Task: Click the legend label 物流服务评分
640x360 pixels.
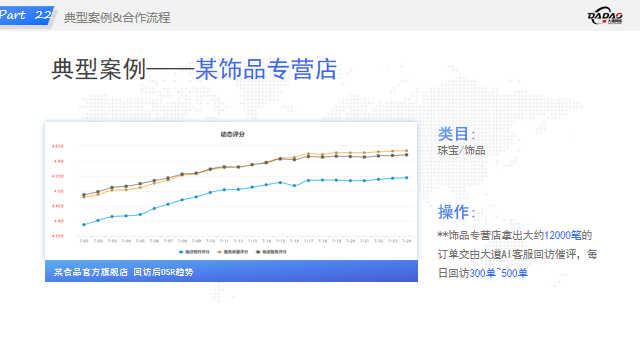Action: pyautogui.click(x=274, y=252)
